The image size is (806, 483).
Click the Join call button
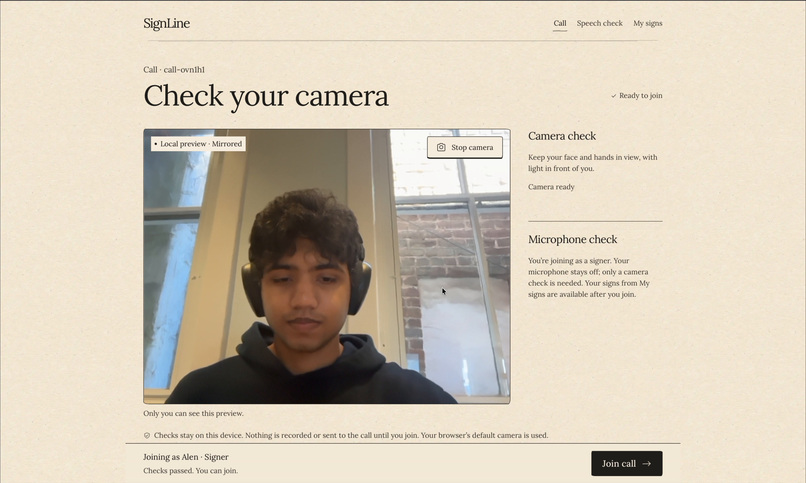tap(627, 463)
